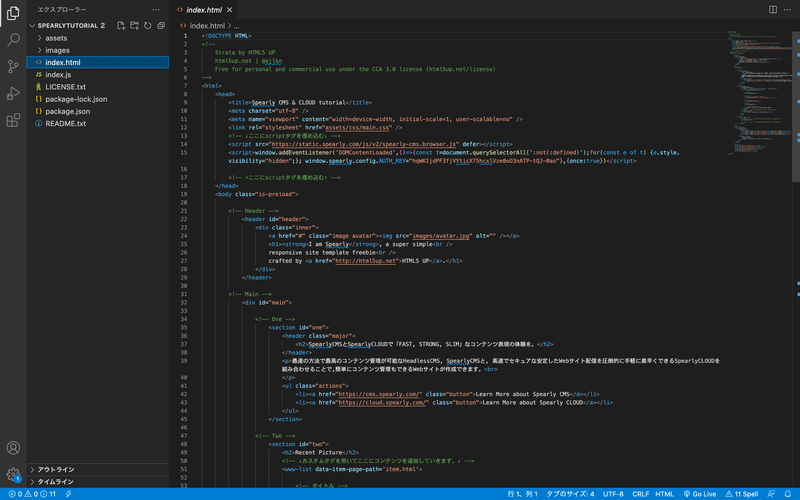Change UTF-8 file encoding
Image resolution: width=800 pixels, height=500 pixels.
click(613, 494)
